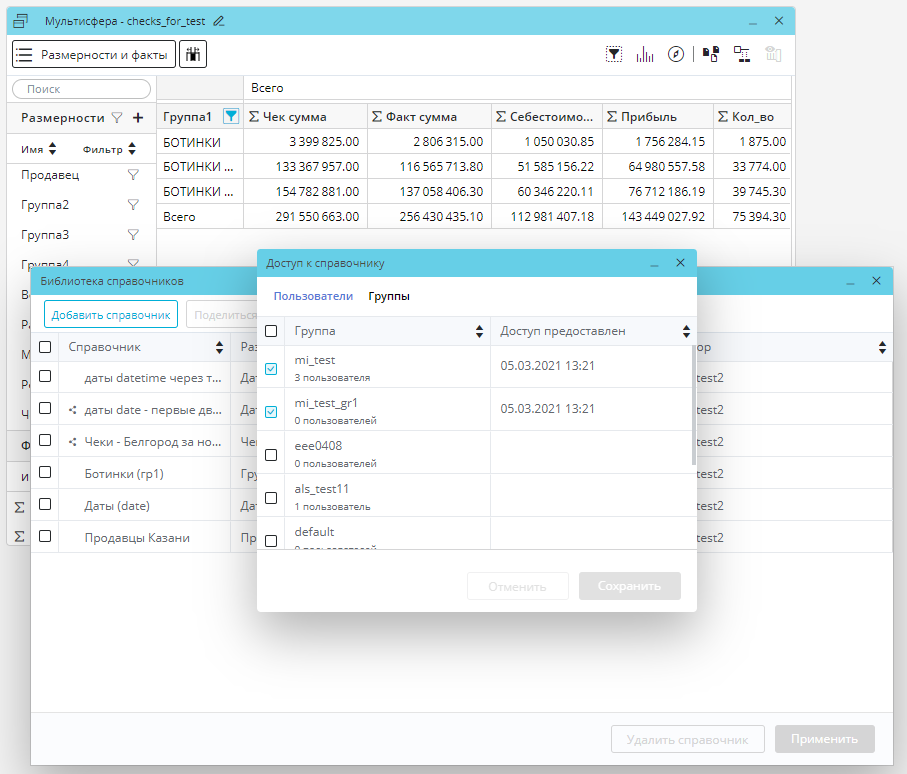Click the filter funnel for Продавец
The height and width of the screenshot is (774, 907).
[x=133, y=175]
